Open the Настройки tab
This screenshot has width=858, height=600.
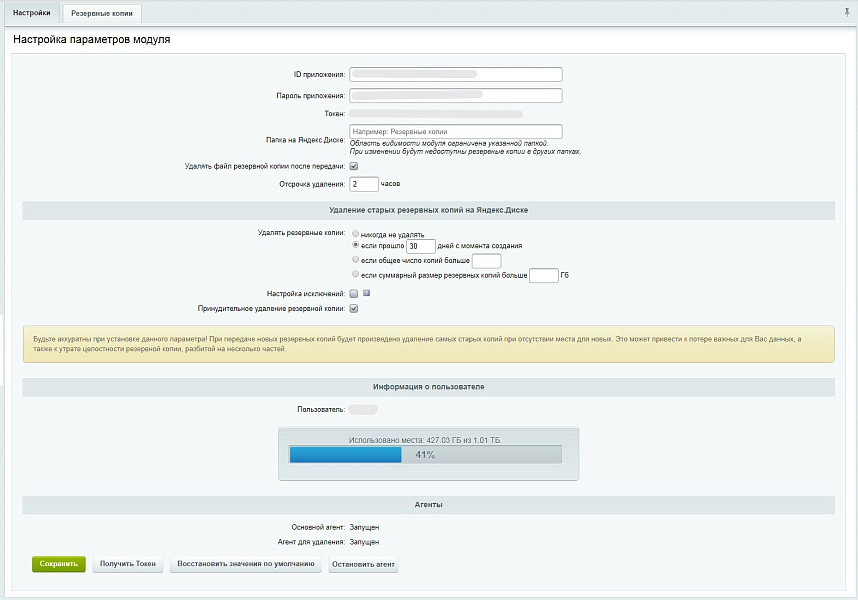[x=31, y=13]
